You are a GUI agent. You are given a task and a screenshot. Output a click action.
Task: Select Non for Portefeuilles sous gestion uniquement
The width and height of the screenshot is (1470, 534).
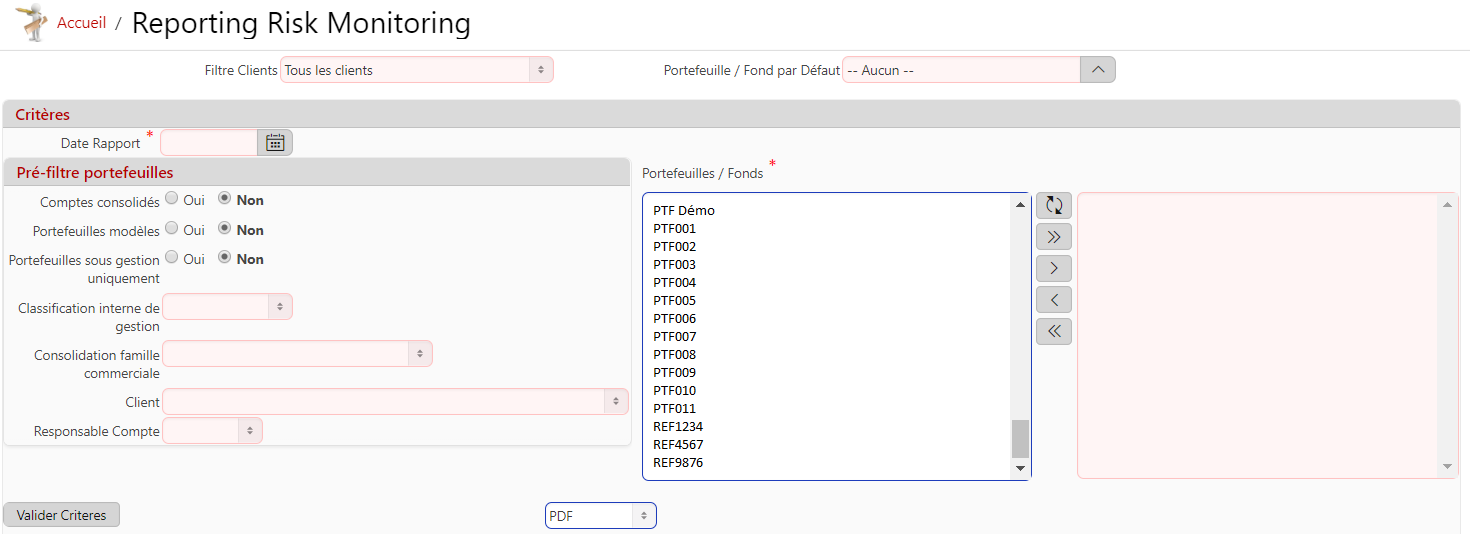coord(225,258)
